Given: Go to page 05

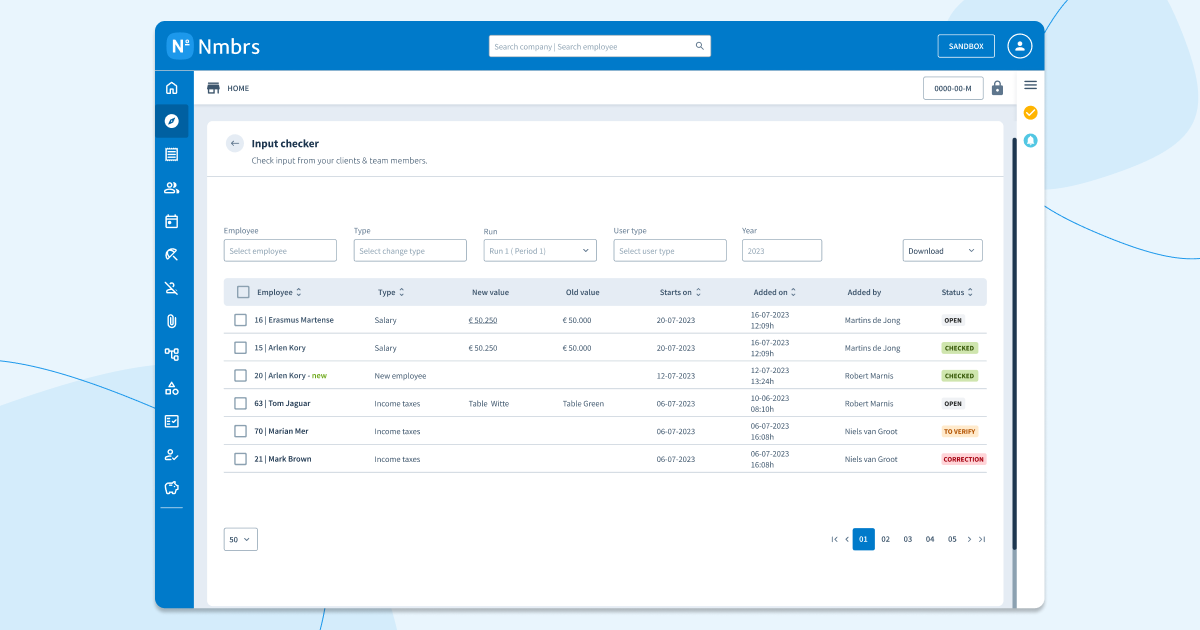Looking at the screenshot, I should point(952,539).
